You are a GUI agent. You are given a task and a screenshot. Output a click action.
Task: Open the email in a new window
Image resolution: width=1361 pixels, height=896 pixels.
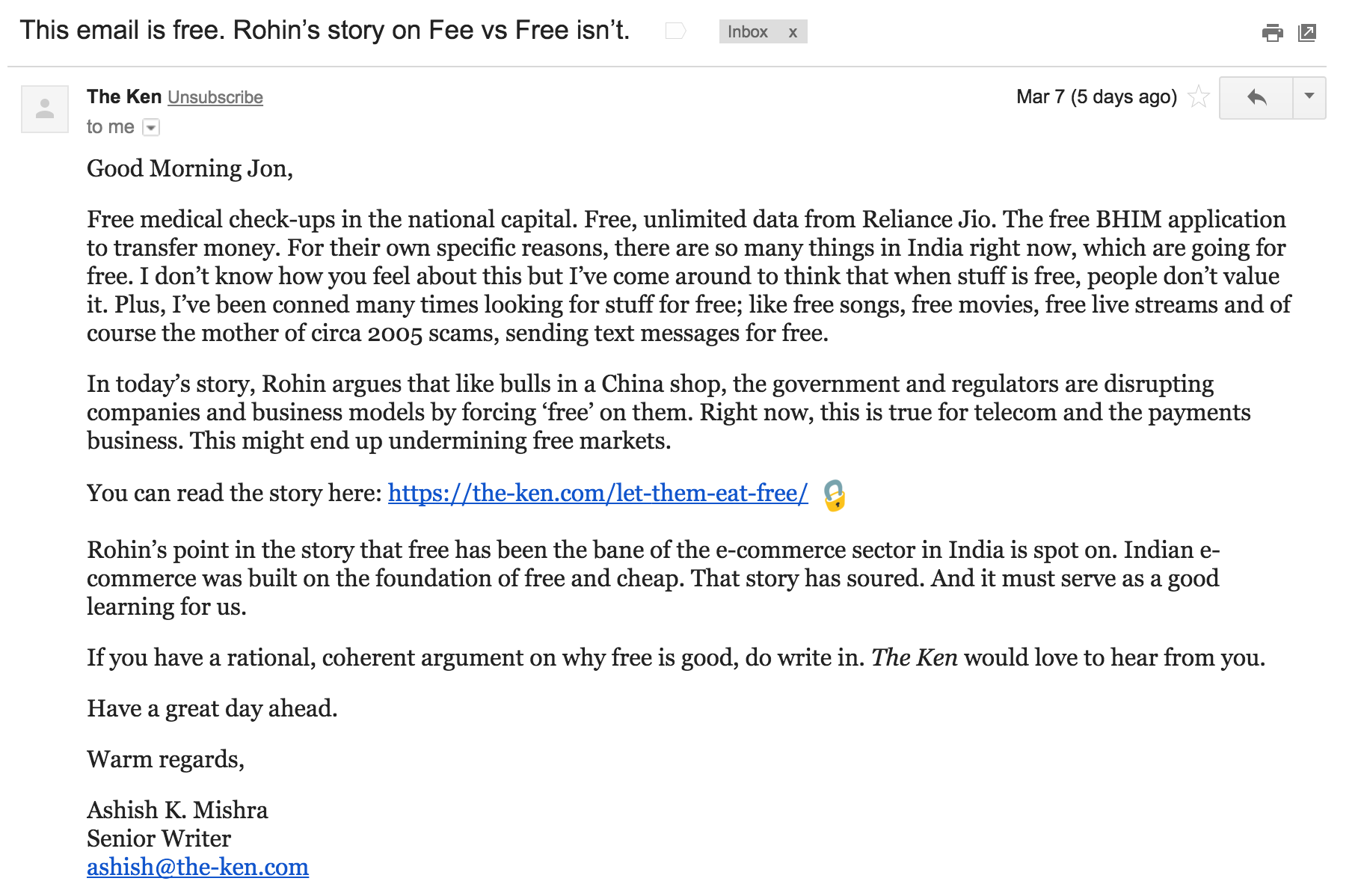(1307, 33)
